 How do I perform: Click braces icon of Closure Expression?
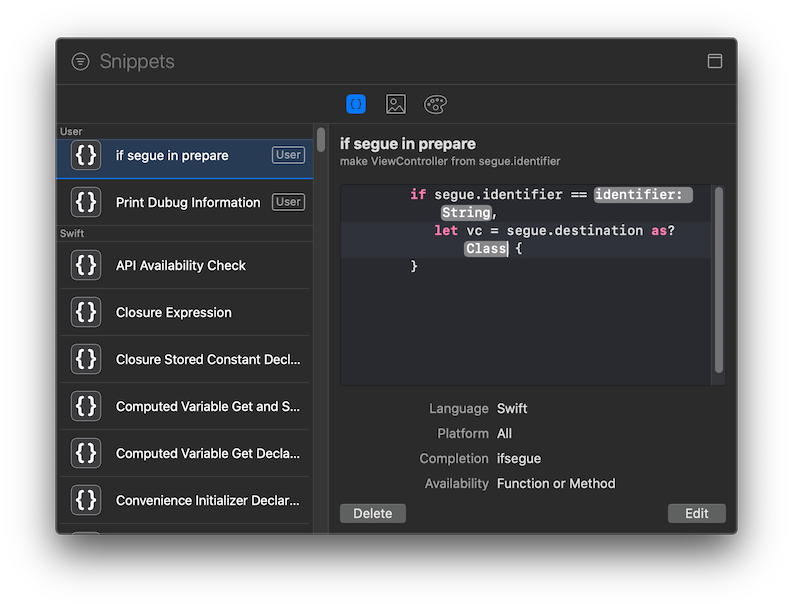[86, 313]
